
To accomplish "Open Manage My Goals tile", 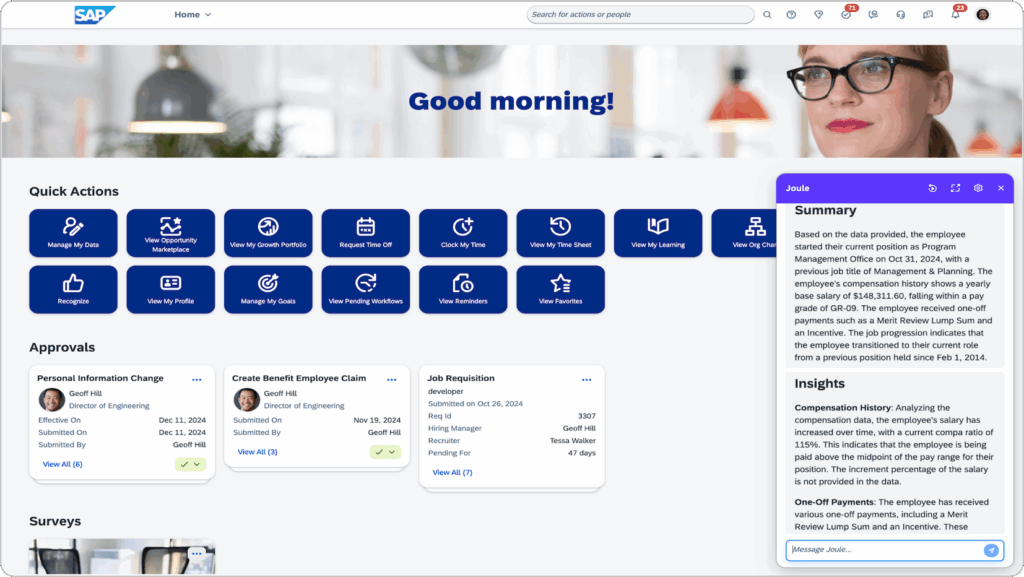I will click(268, 289).
